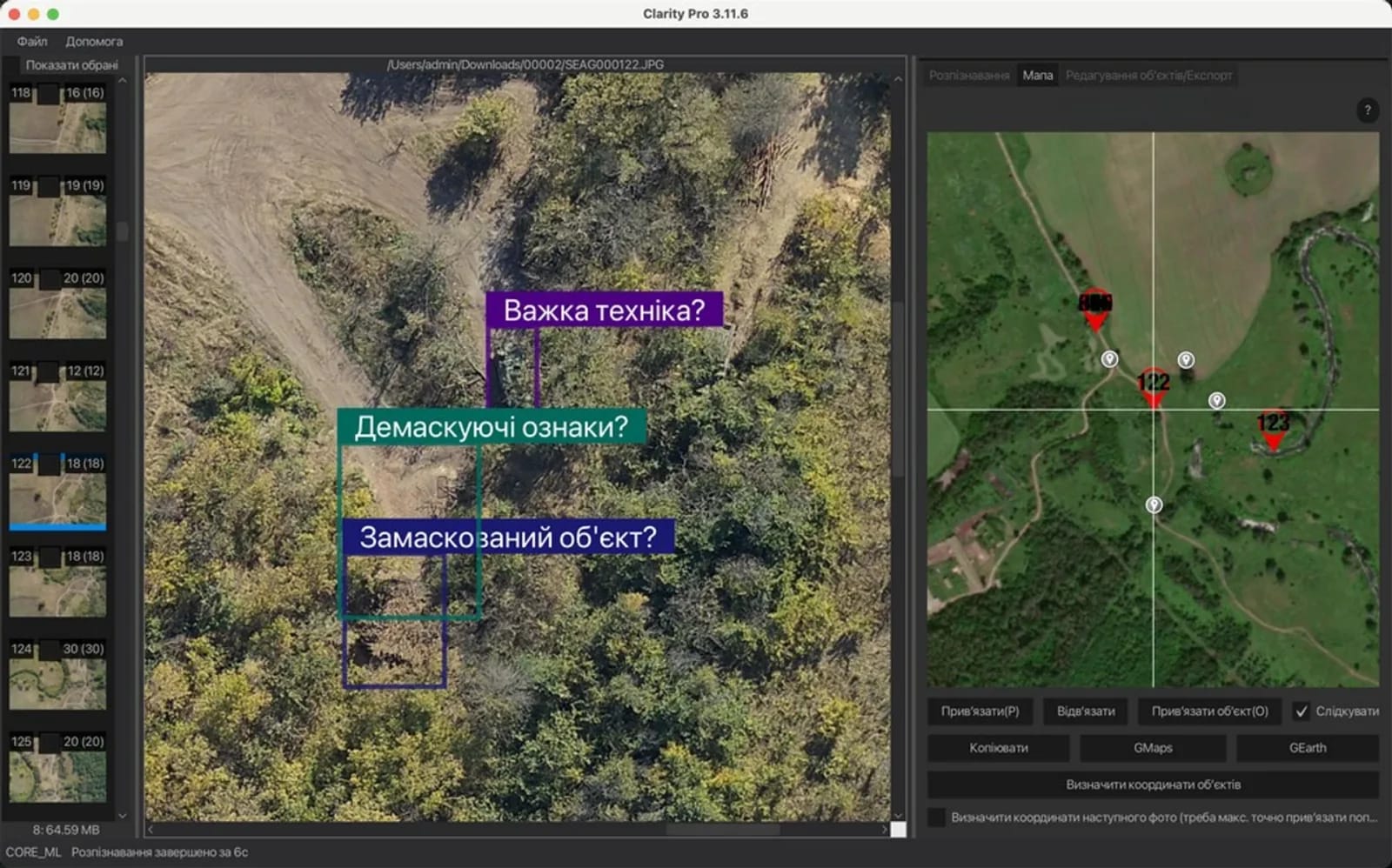Click white waypoint circle left of marker 122
The width and height of the screenshot is (1392, 868).
point(1111,359)
